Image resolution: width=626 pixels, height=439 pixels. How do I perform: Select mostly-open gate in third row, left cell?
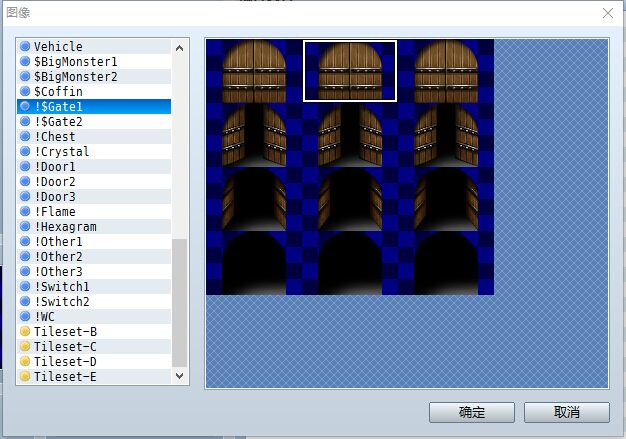[x=254, y=199]
